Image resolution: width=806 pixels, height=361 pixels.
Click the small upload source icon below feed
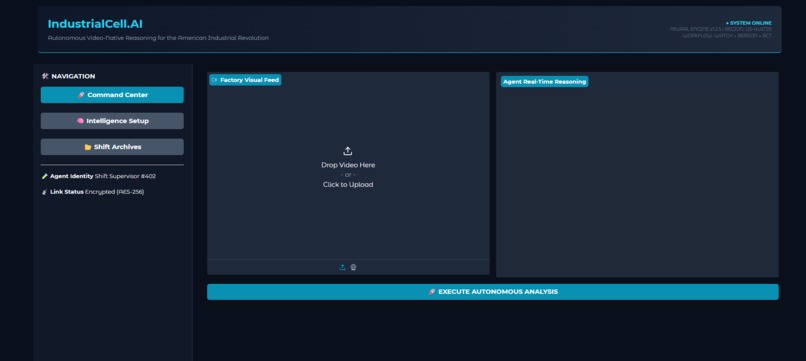(x=342, y=267)
